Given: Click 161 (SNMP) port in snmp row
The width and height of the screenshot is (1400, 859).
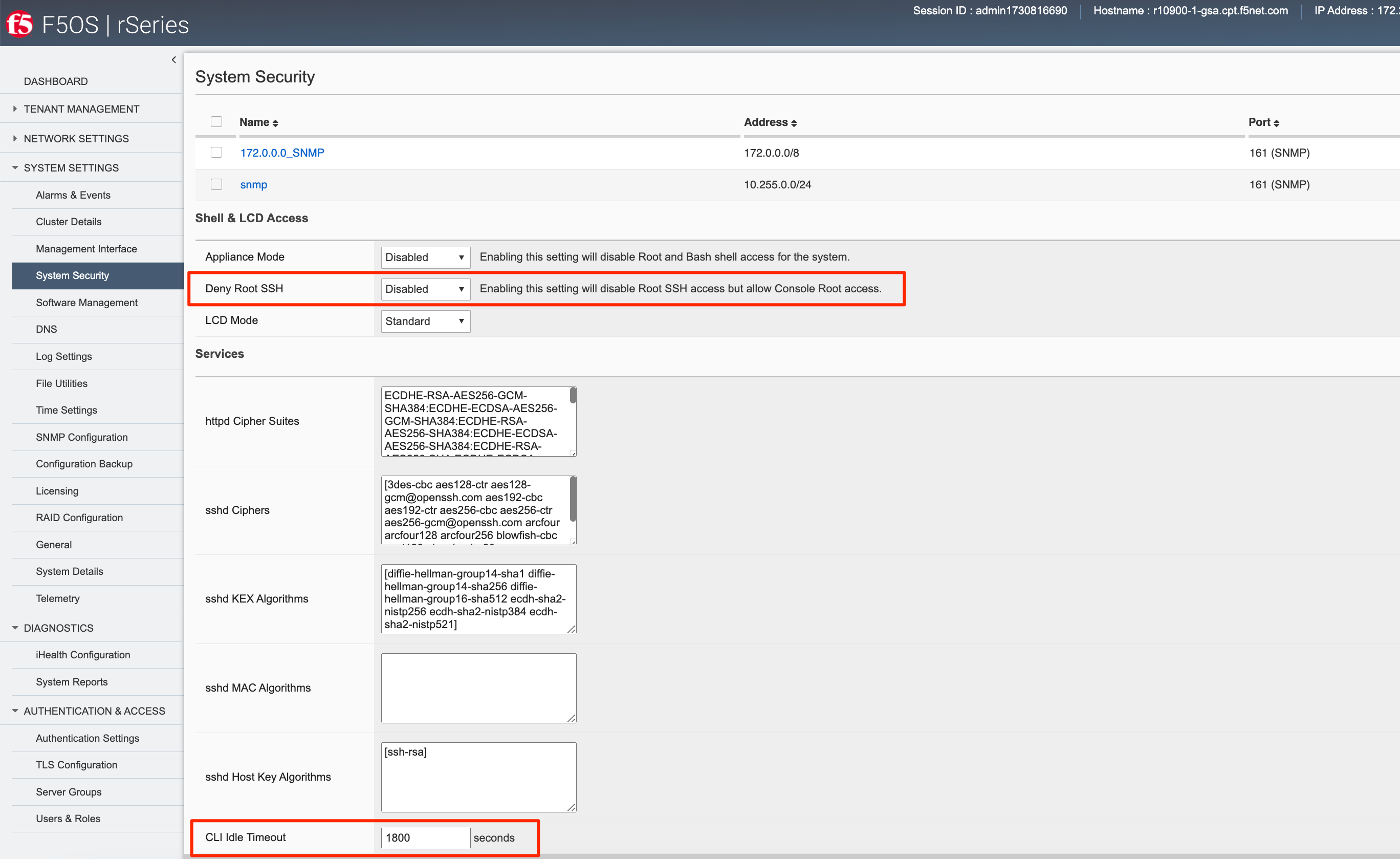Looking at the screenshot, I should 1280,185.
